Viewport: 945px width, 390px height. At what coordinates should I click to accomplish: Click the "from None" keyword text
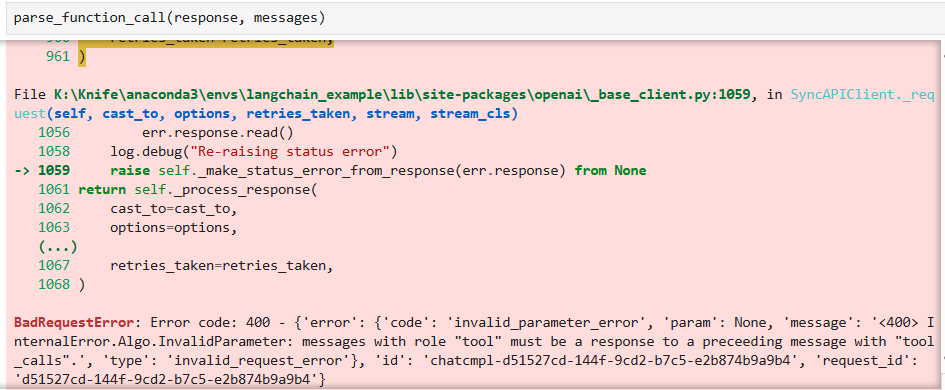pos(610,171)
